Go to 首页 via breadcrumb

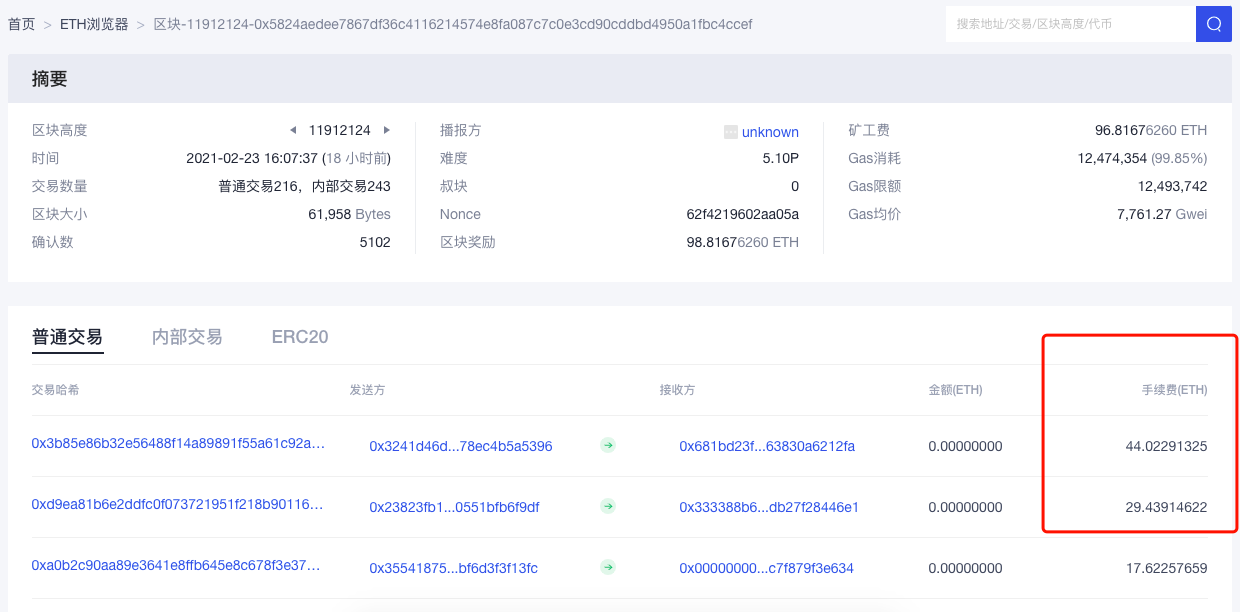[x=20, y=23]
